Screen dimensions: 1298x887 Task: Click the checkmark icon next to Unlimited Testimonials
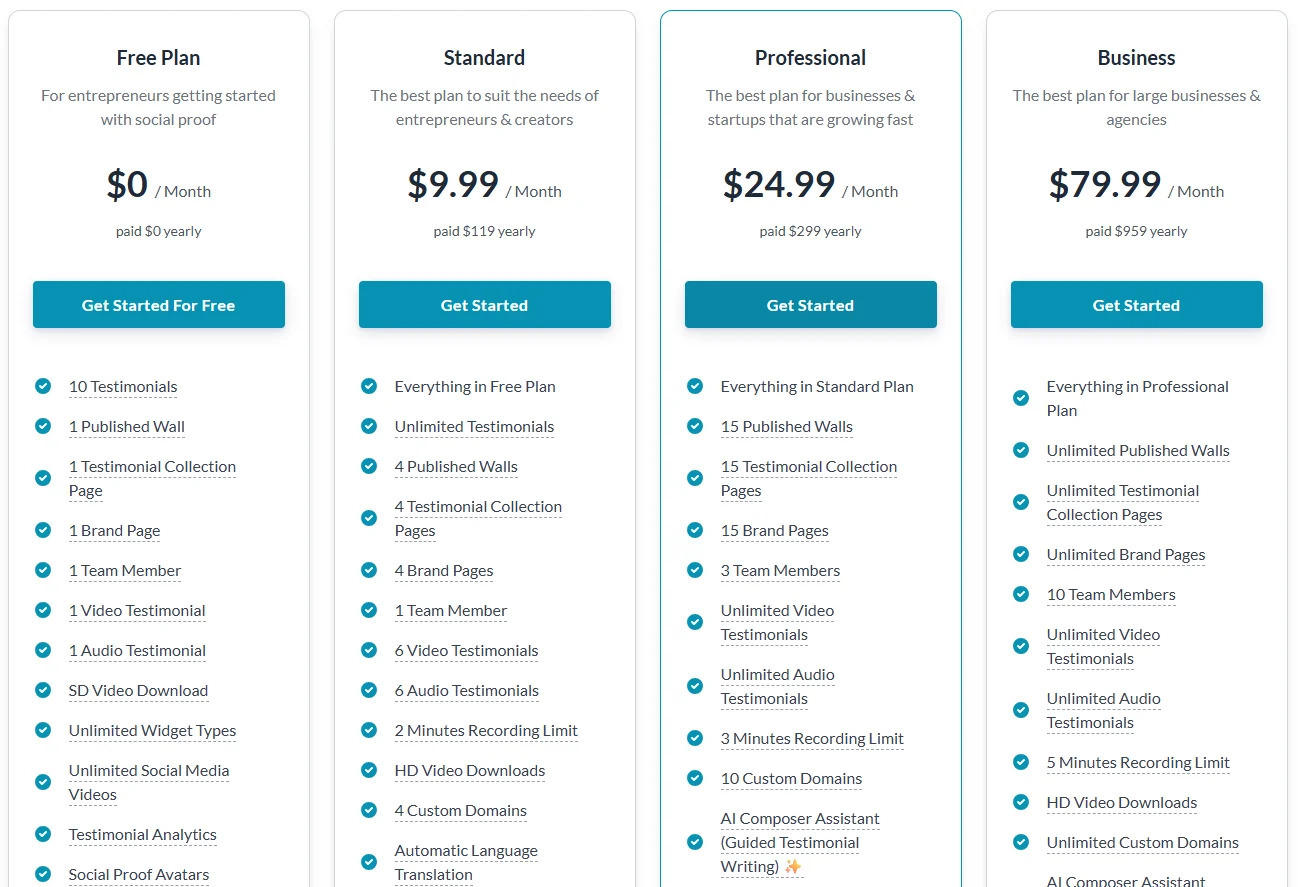click(368, 425)
